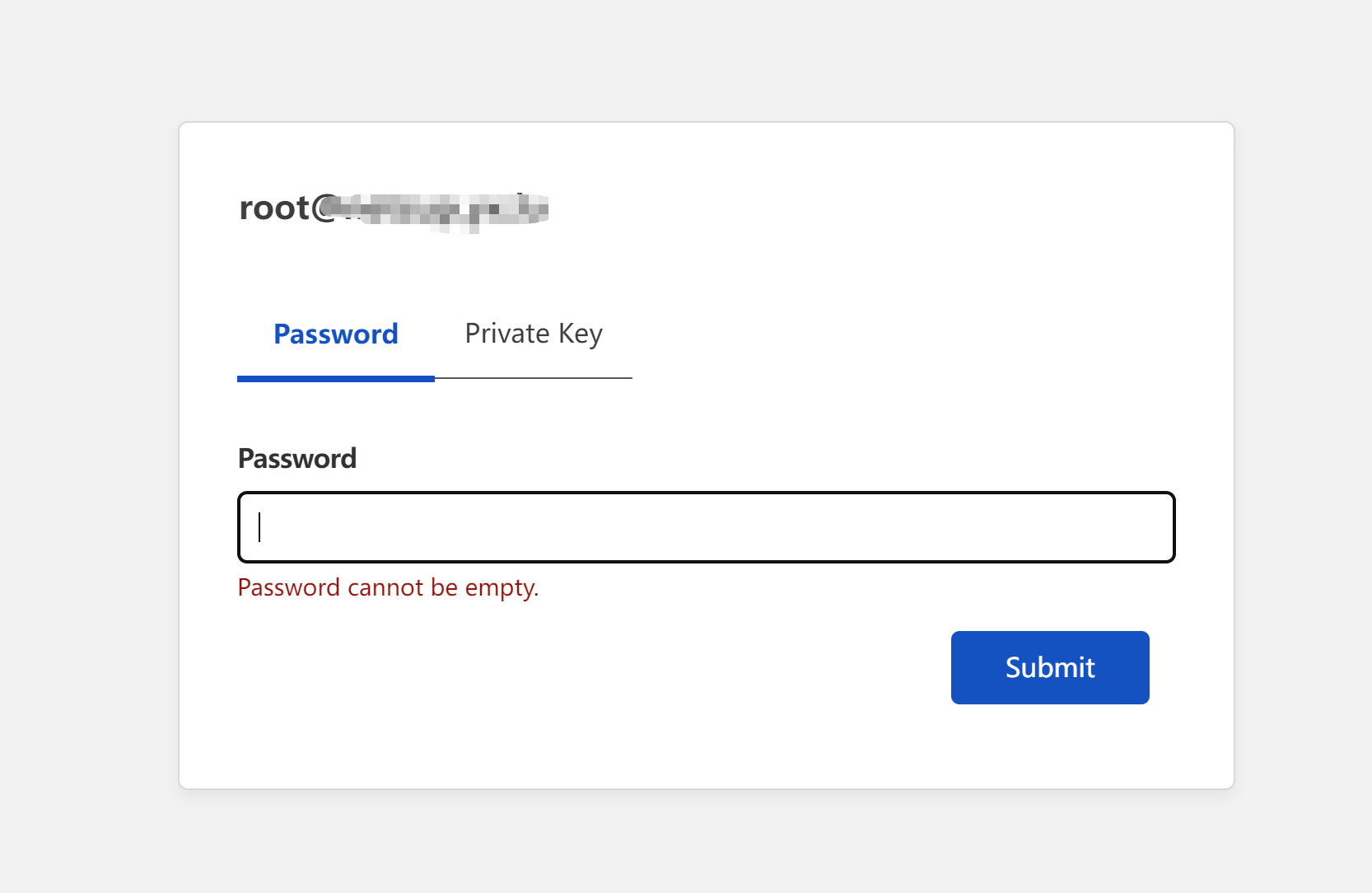
Task: Click the Submit button
Action: click(x=1050, y=667)
